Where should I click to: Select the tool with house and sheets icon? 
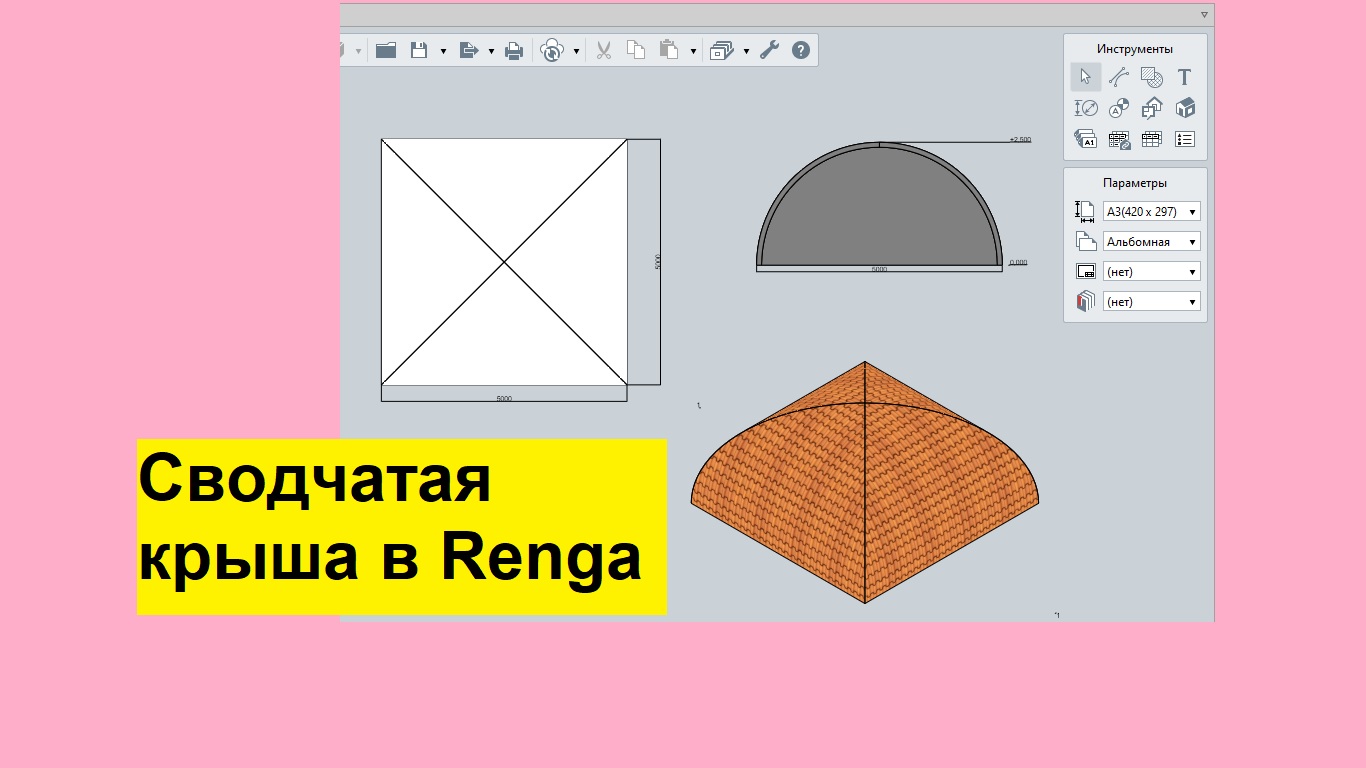click(1152, 108)
